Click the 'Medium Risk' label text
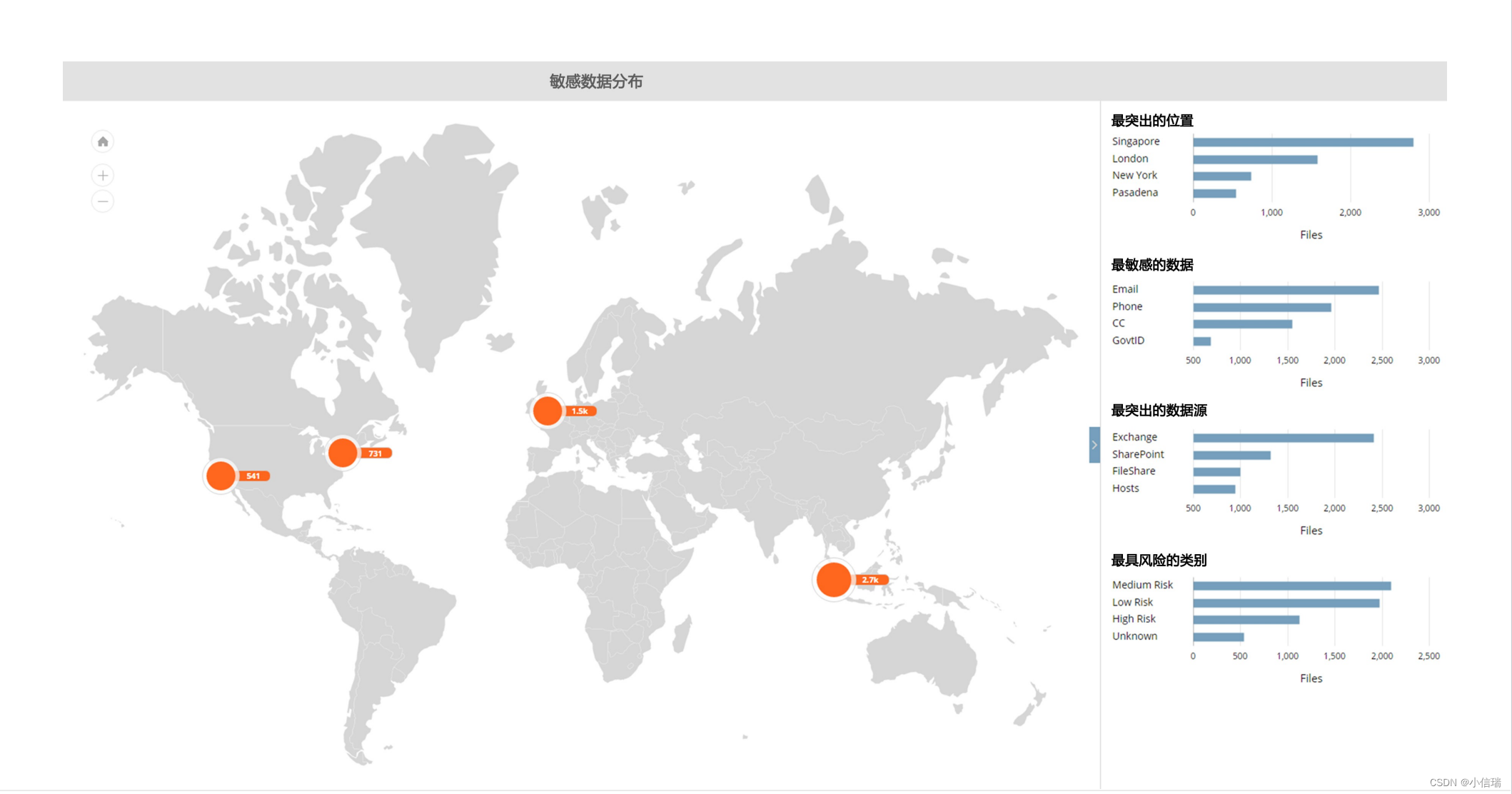 click(x=1142, y=585)
